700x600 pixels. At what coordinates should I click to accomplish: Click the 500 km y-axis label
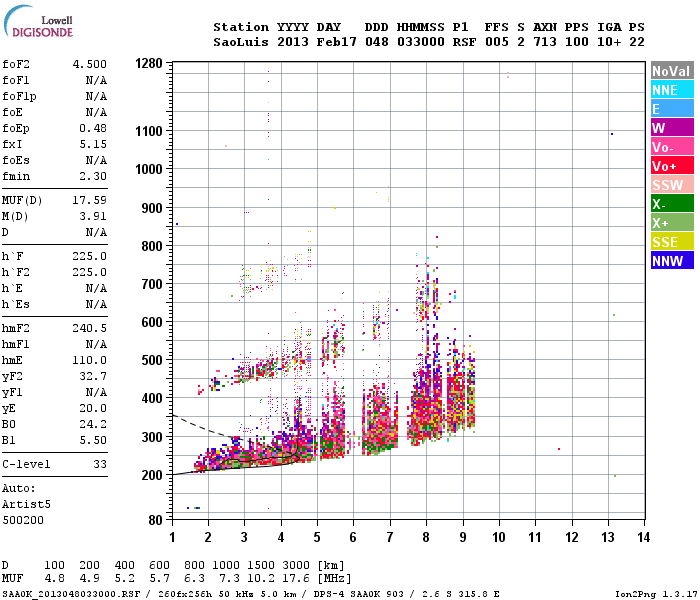point(152,360)
